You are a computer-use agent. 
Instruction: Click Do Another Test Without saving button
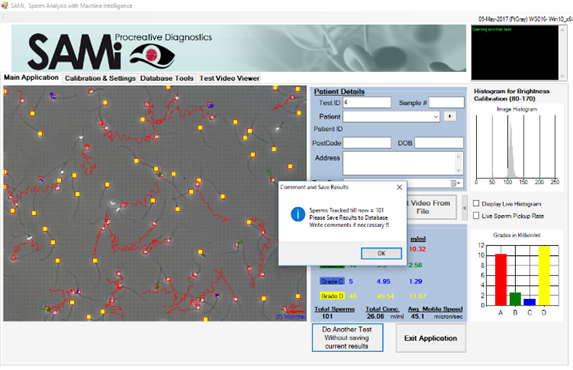347,337
